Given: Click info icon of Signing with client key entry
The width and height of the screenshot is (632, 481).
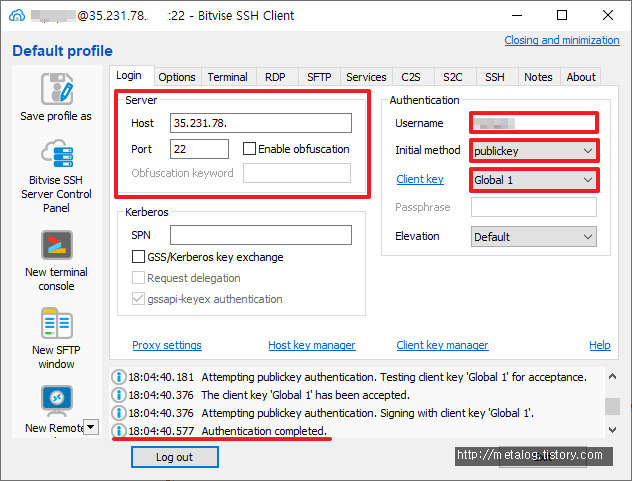Looking at the screenshot, I should (118, 413).
